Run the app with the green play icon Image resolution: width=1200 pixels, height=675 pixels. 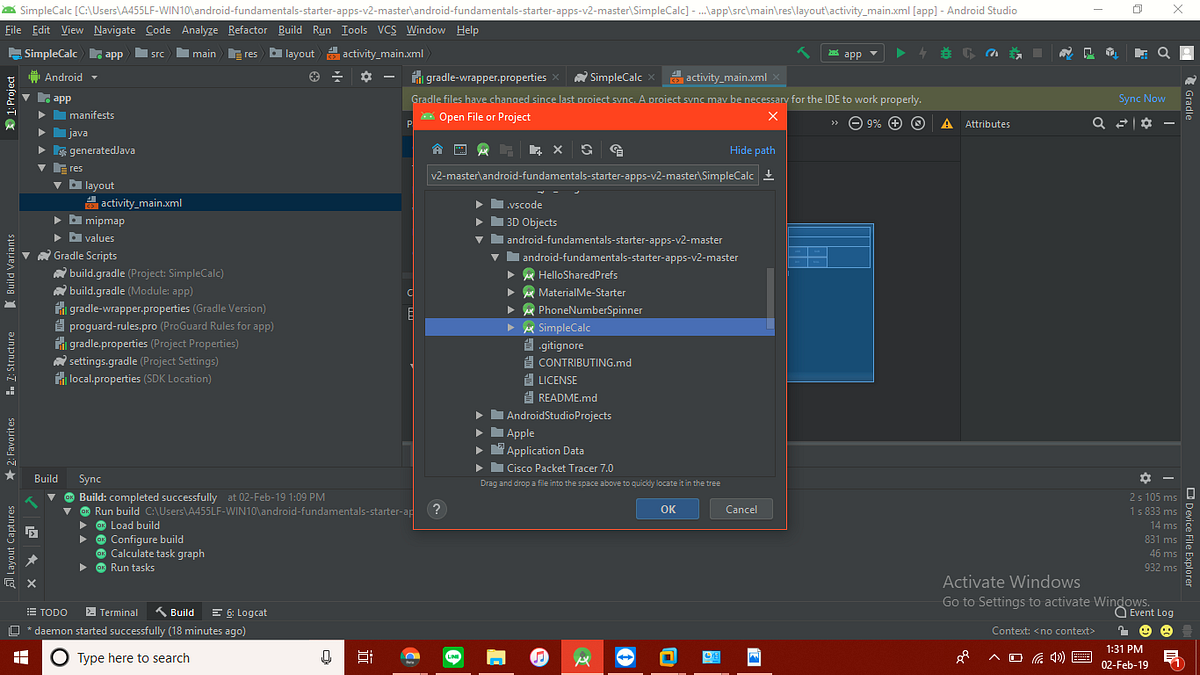pos(901,53)
